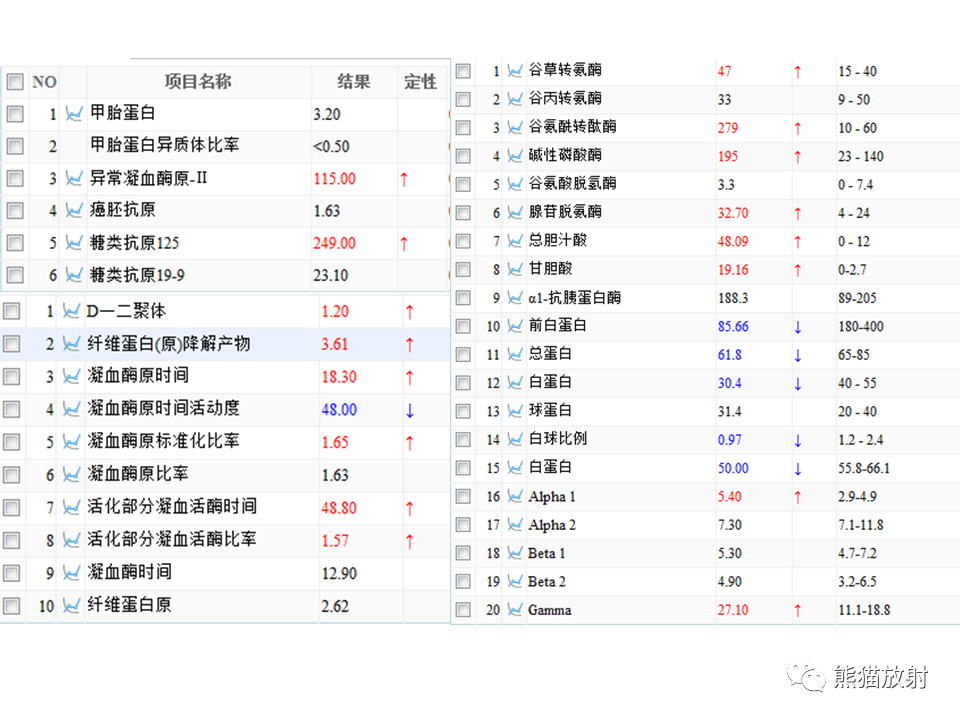Select reference range 55.8-66.1
The width and height of the screenshot is (960, 720).
click(x=864, y=468)
